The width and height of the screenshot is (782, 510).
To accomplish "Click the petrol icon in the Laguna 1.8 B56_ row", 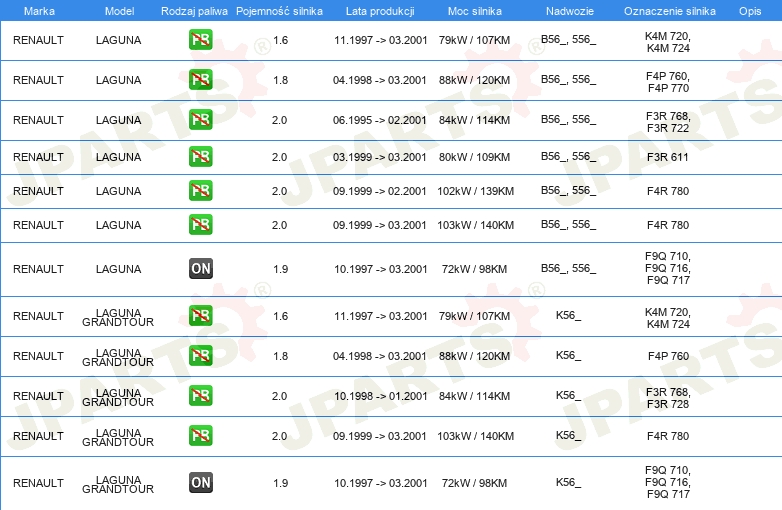I will (200, 79).
